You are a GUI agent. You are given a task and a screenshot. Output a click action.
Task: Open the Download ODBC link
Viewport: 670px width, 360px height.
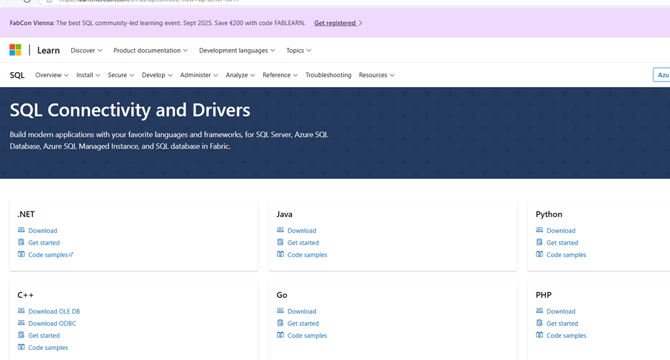click(x=52, y=323)
